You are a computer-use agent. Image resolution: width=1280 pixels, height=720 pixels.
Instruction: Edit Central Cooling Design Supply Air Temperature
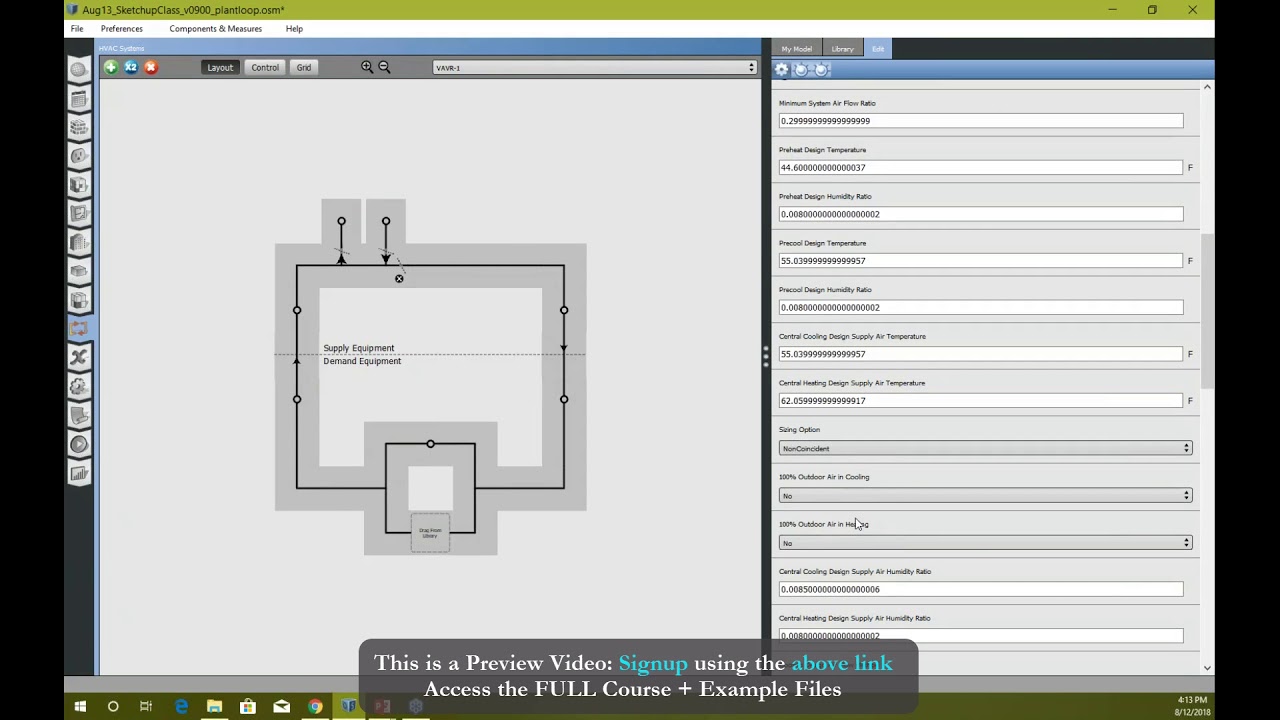(981, 354)
